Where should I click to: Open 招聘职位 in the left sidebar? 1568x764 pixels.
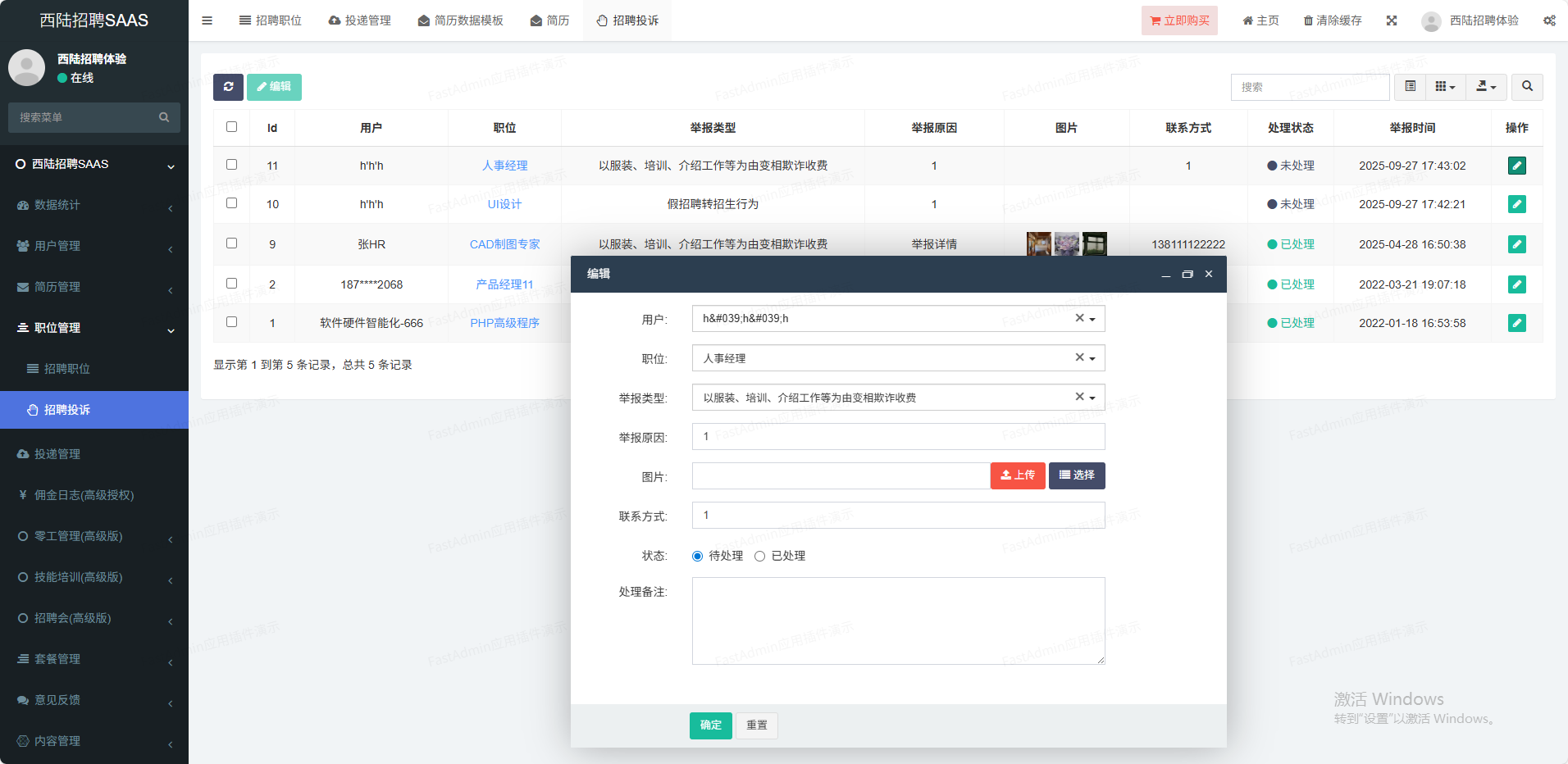tap(66, 369)
